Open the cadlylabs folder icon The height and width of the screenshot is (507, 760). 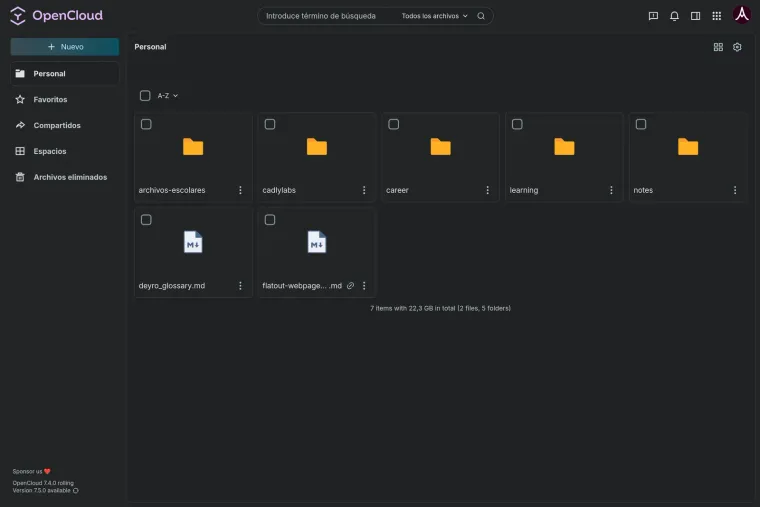coord(317,146)
